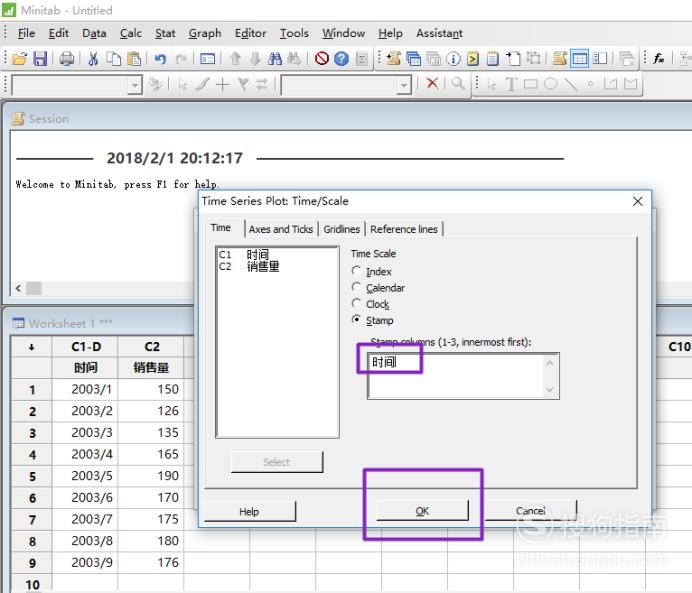Open the File menu

point(26,33)
